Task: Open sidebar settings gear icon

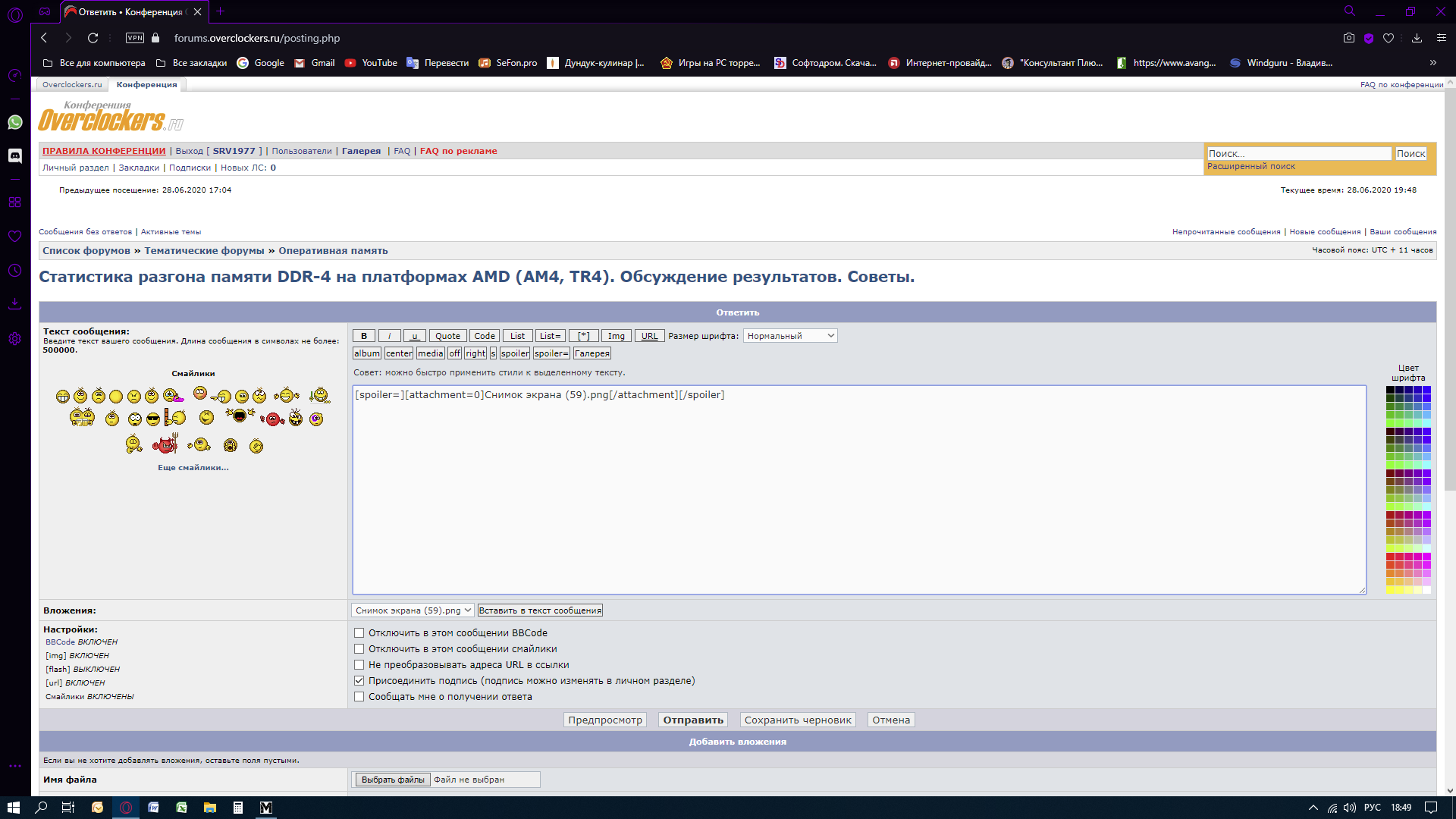Action: 15,339
